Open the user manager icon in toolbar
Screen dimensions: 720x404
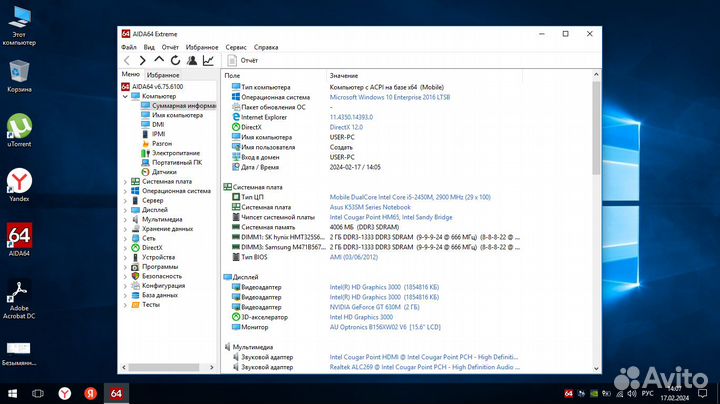pos(192,60)
